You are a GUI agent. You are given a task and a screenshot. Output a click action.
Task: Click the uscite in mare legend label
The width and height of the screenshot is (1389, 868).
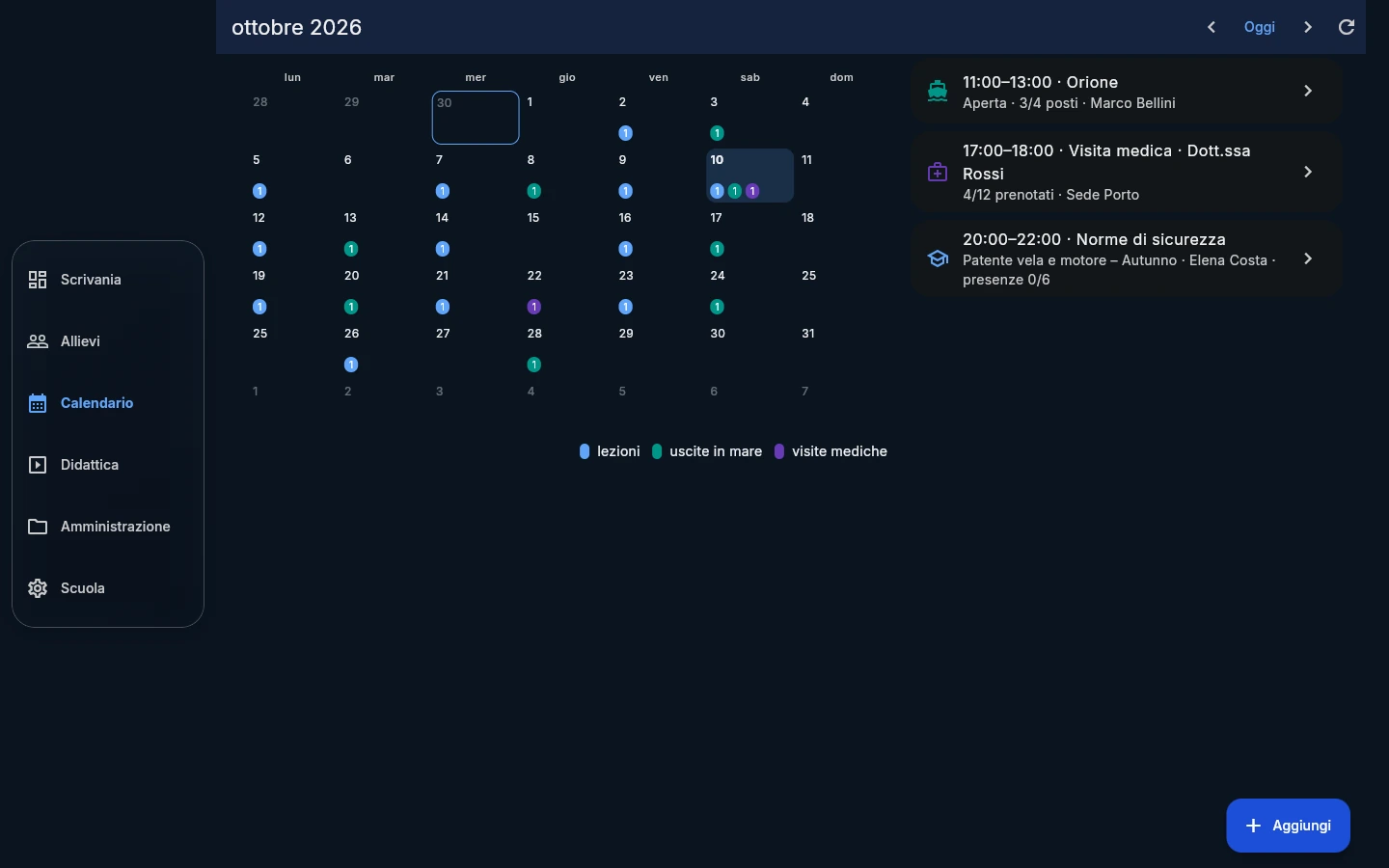point(716,451)
